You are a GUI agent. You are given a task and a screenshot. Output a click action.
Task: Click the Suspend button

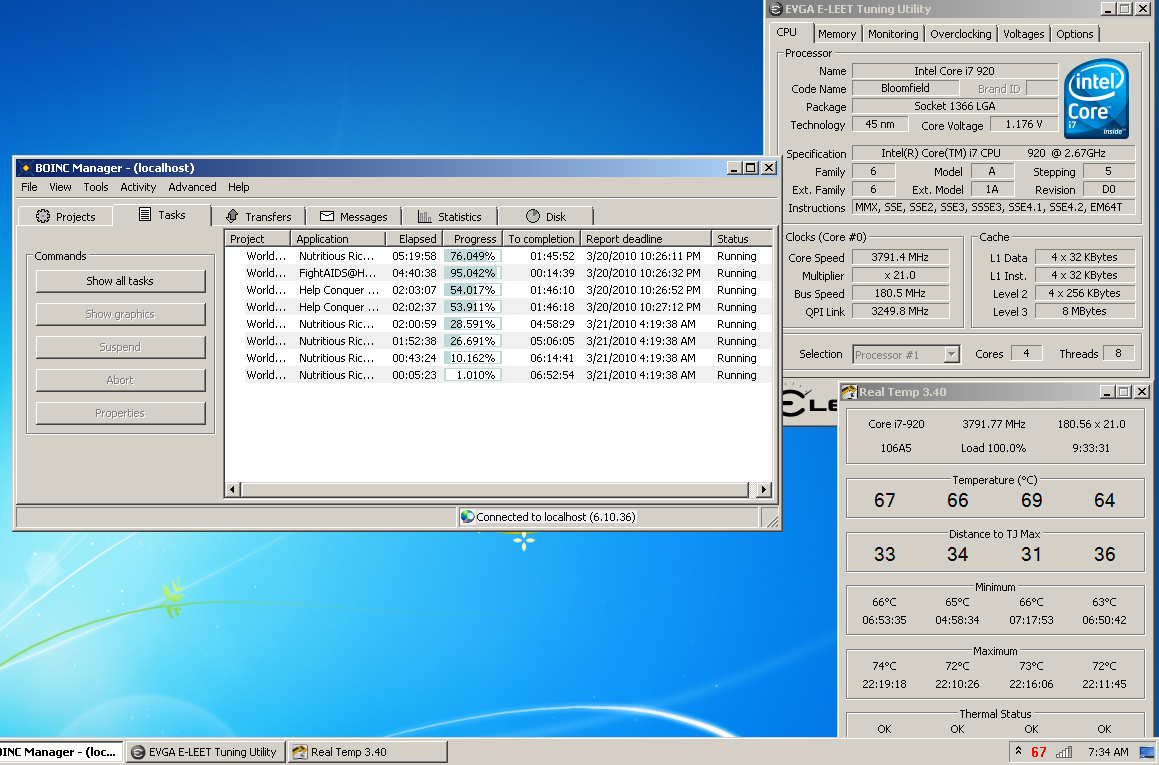(120, 347)
